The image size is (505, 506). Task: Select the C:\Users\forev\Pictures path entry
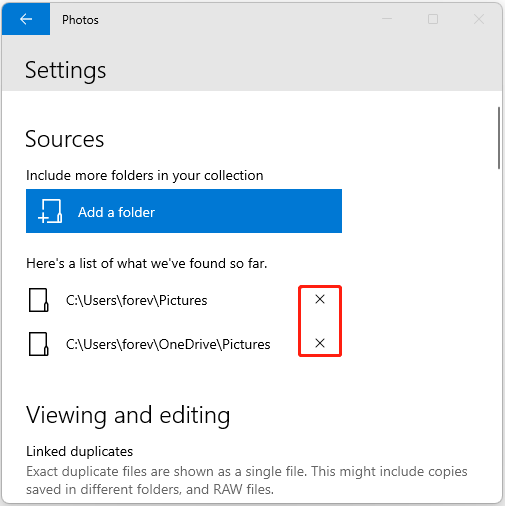coord(137,300)
